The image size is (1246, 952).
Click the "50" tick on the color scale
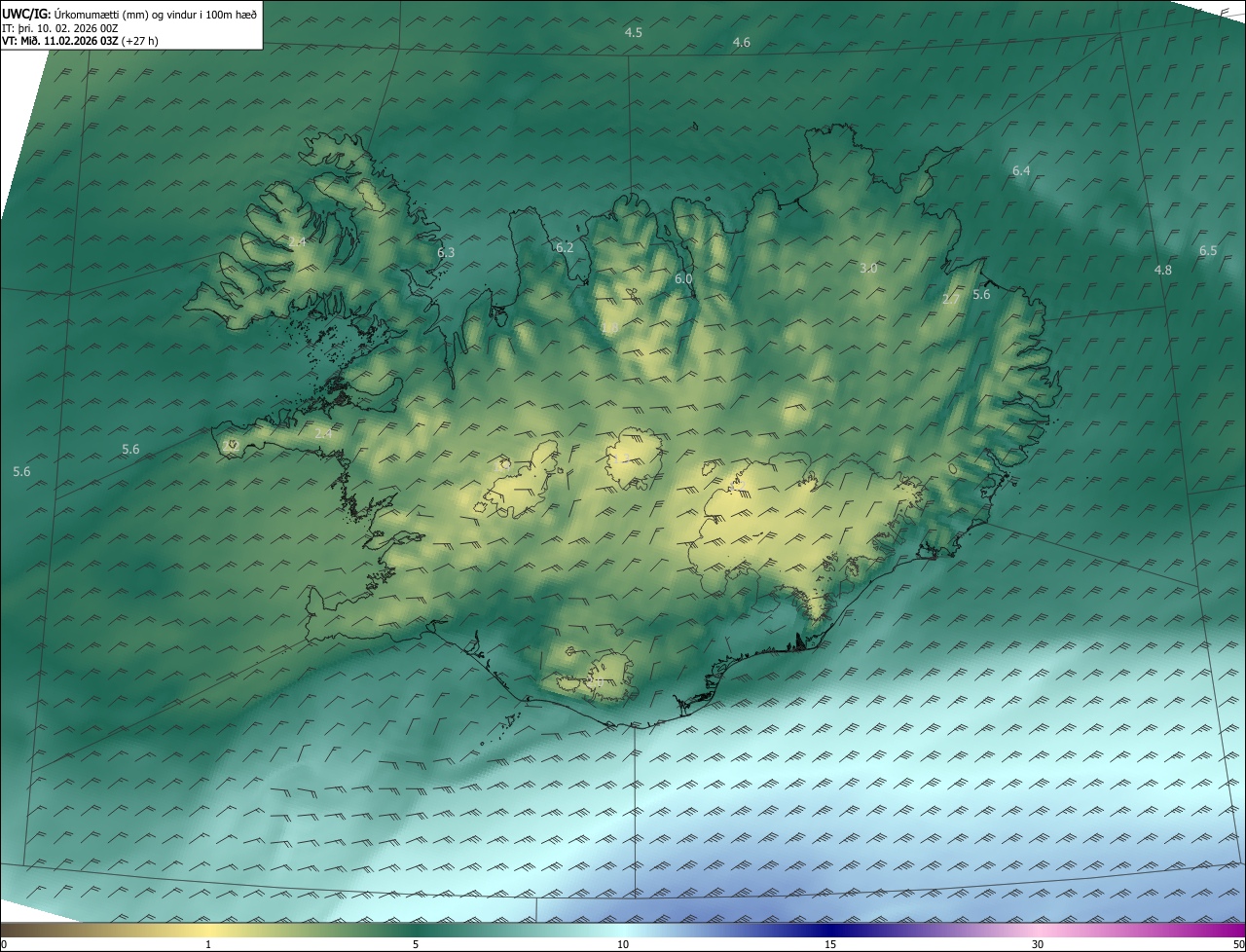pos(1238,944)
